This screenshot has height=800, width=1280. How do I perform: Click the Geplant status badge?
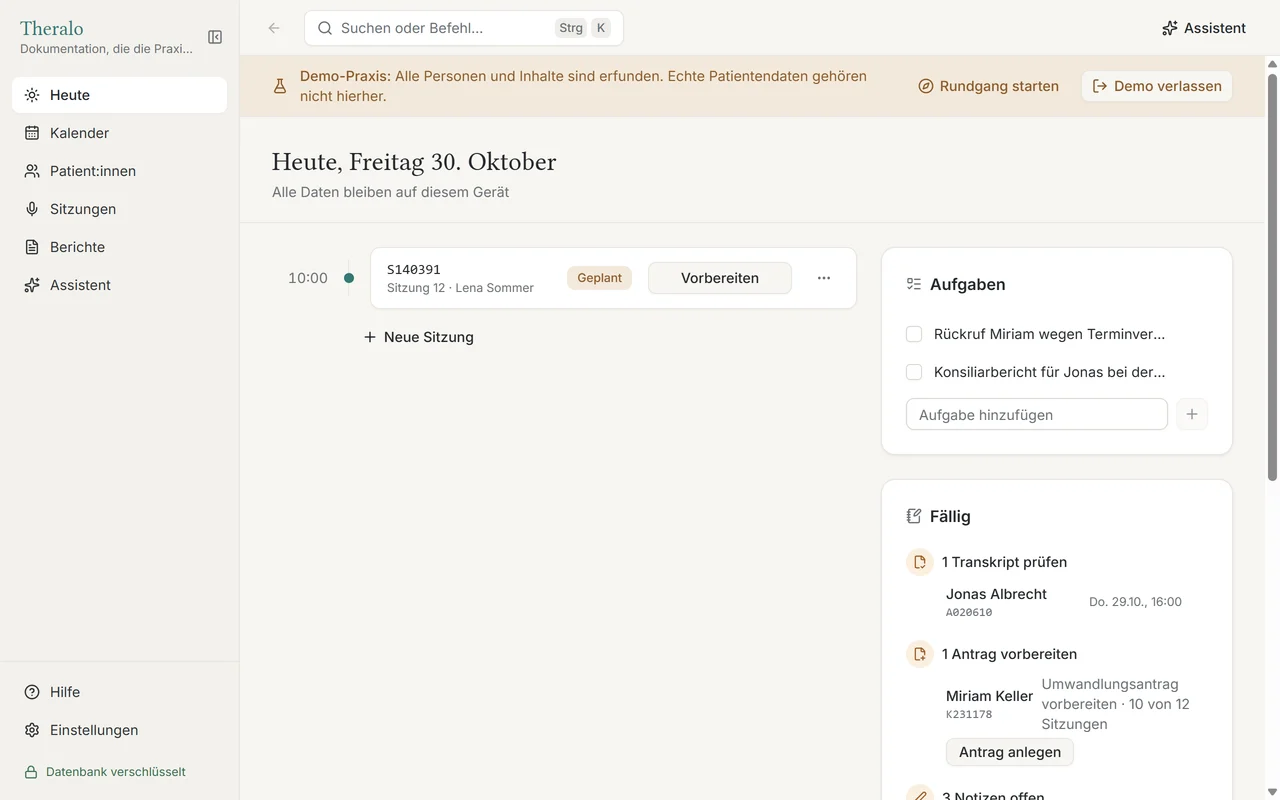coord(600,278)
